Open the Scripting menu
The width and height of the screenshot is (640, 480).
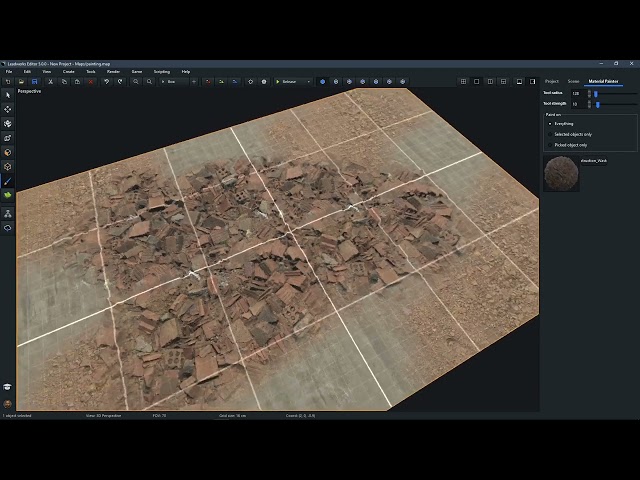click(x=162, y=71)
